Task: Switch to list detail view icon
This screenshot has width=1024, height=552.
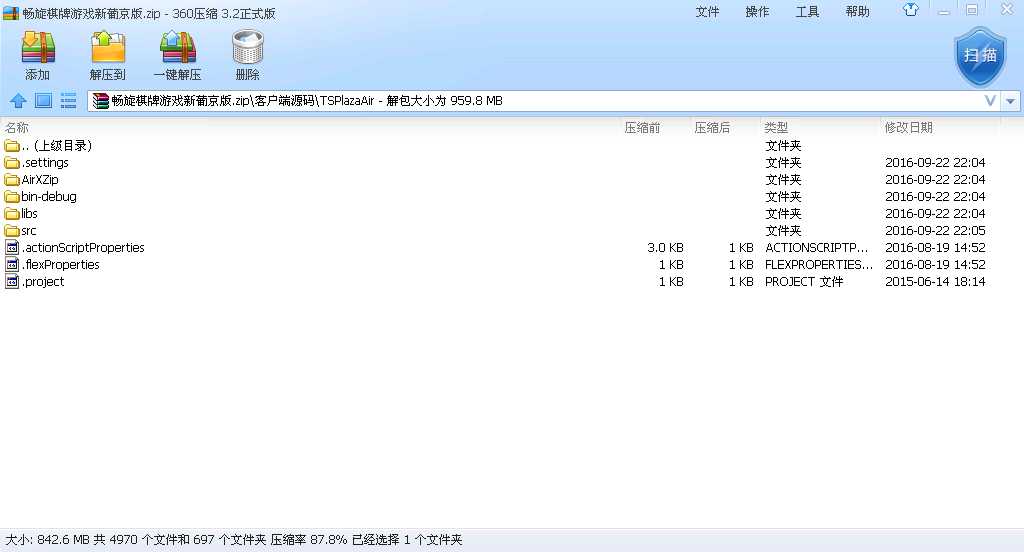Action: pyautogui.click(x=68, y=101)
